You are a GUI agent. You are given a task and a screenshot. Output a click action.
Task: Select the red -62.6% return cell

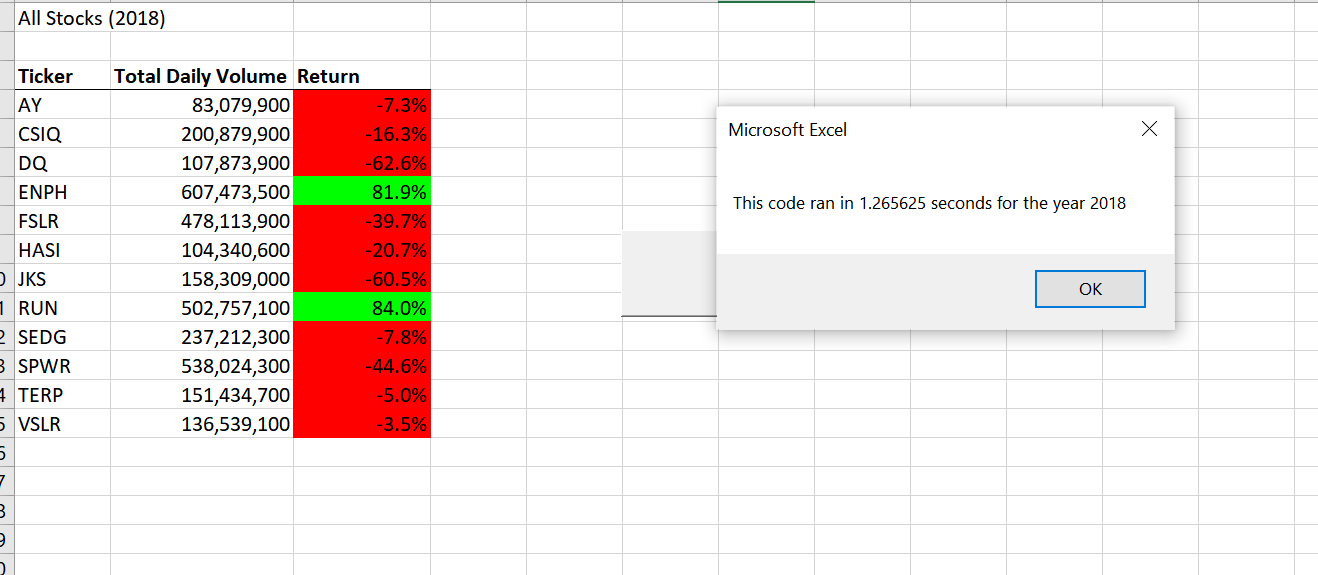click(362, 163)
